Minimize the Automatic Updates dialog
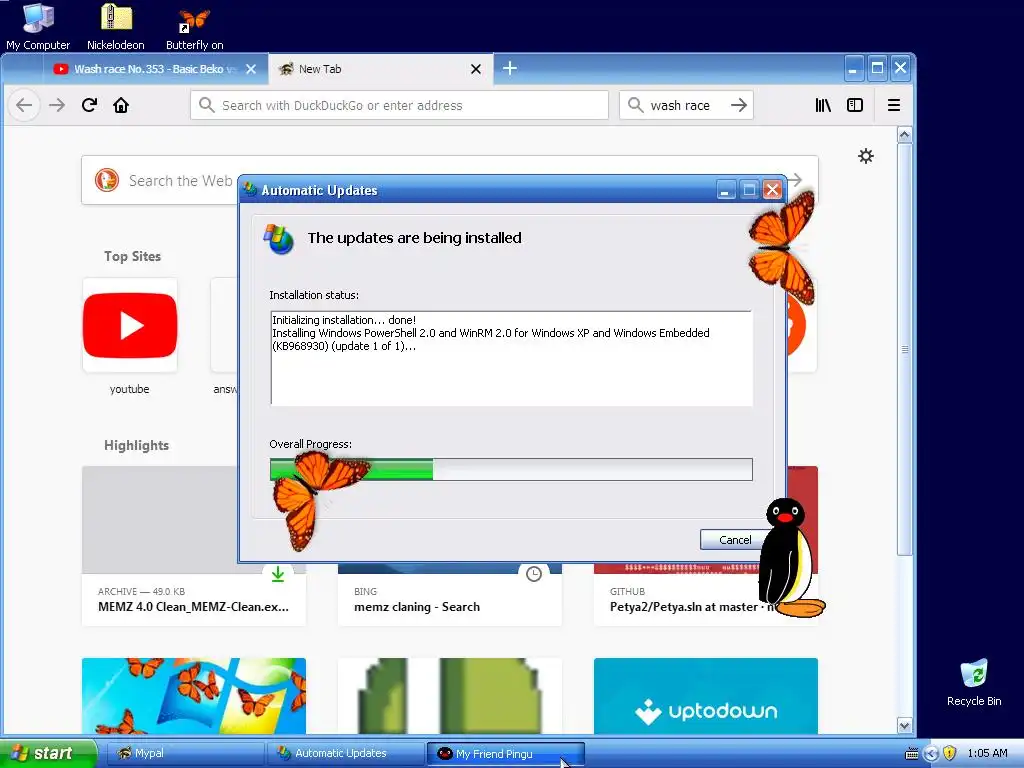1024x768 pixels. point(726,190)
